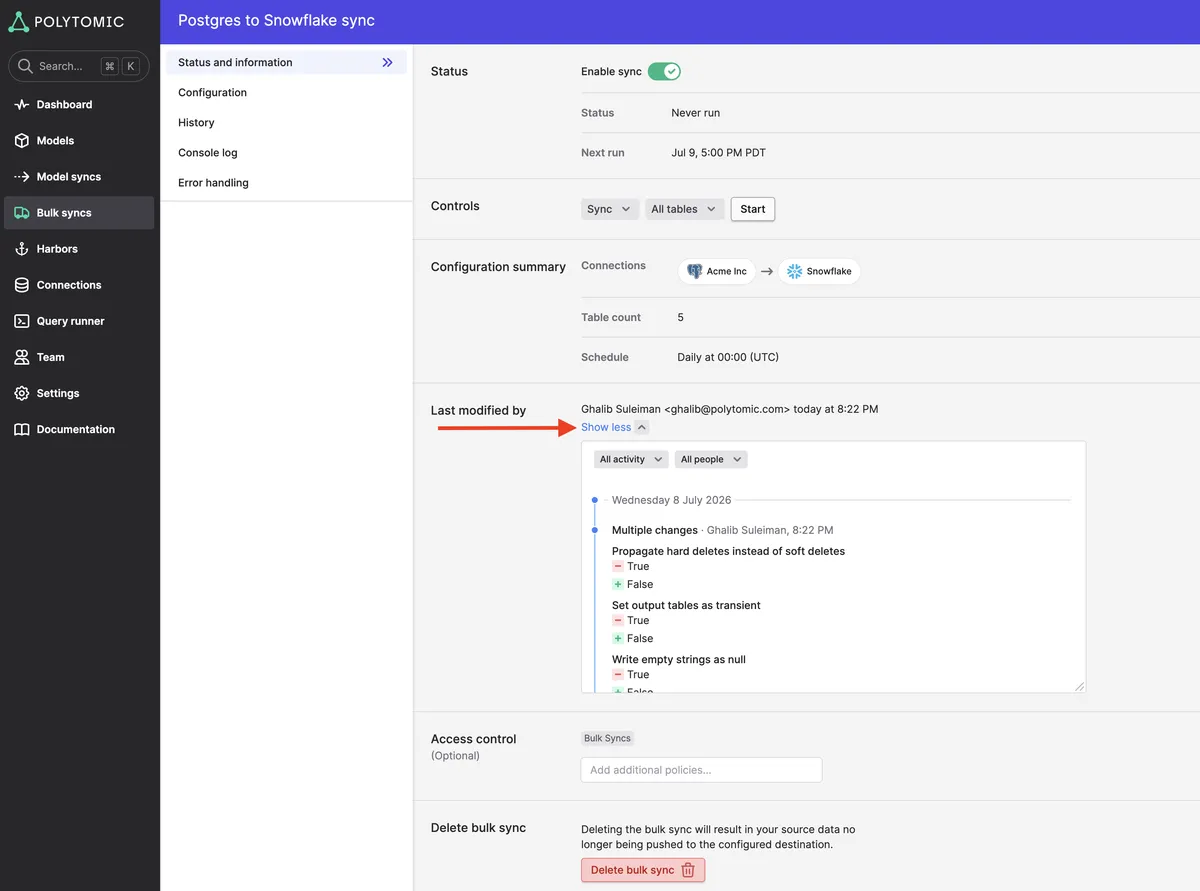The width and height of the screenshot is (1200, 891).
Task: Click the Harbors anchor icon
Action: 22,249
